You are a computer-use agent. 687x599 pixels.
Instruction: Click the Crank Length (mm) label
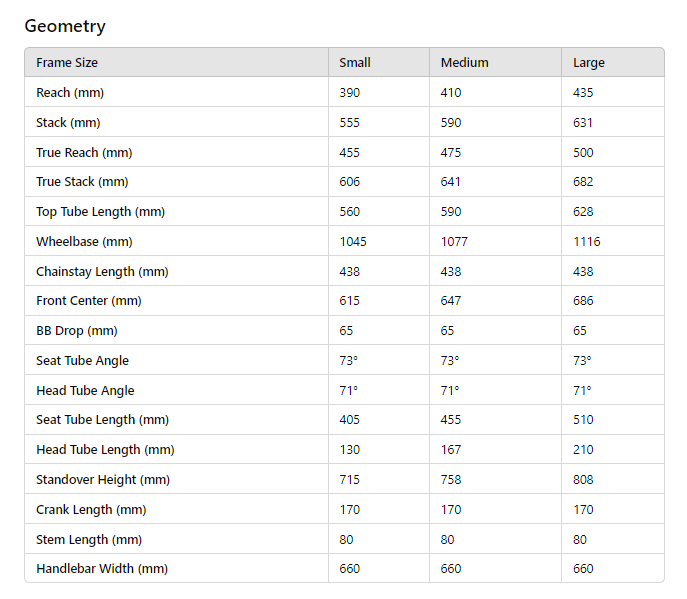91,510
